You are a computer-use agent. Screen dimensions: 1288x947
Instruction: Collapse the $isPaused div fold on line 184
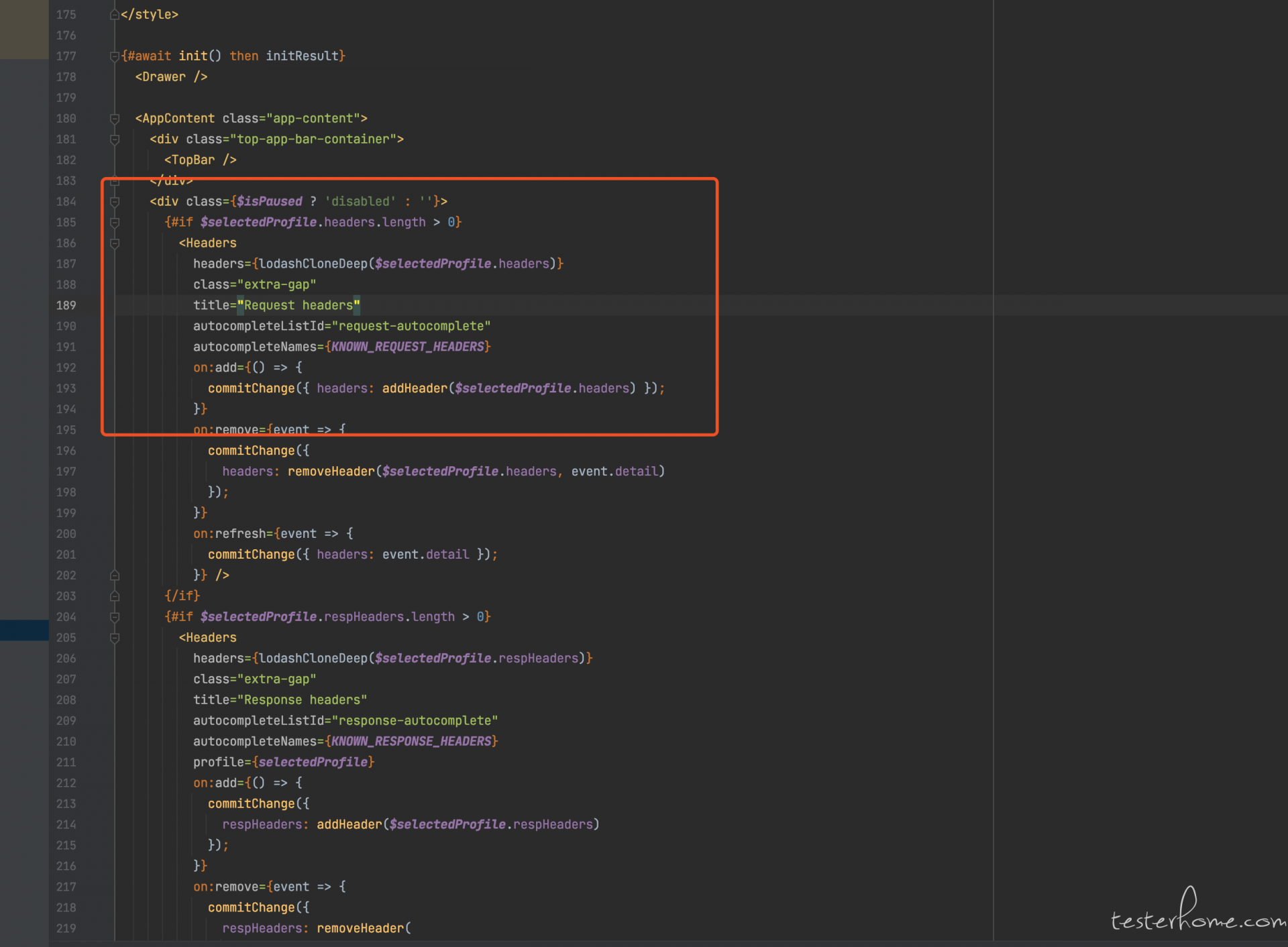(115, 202)
